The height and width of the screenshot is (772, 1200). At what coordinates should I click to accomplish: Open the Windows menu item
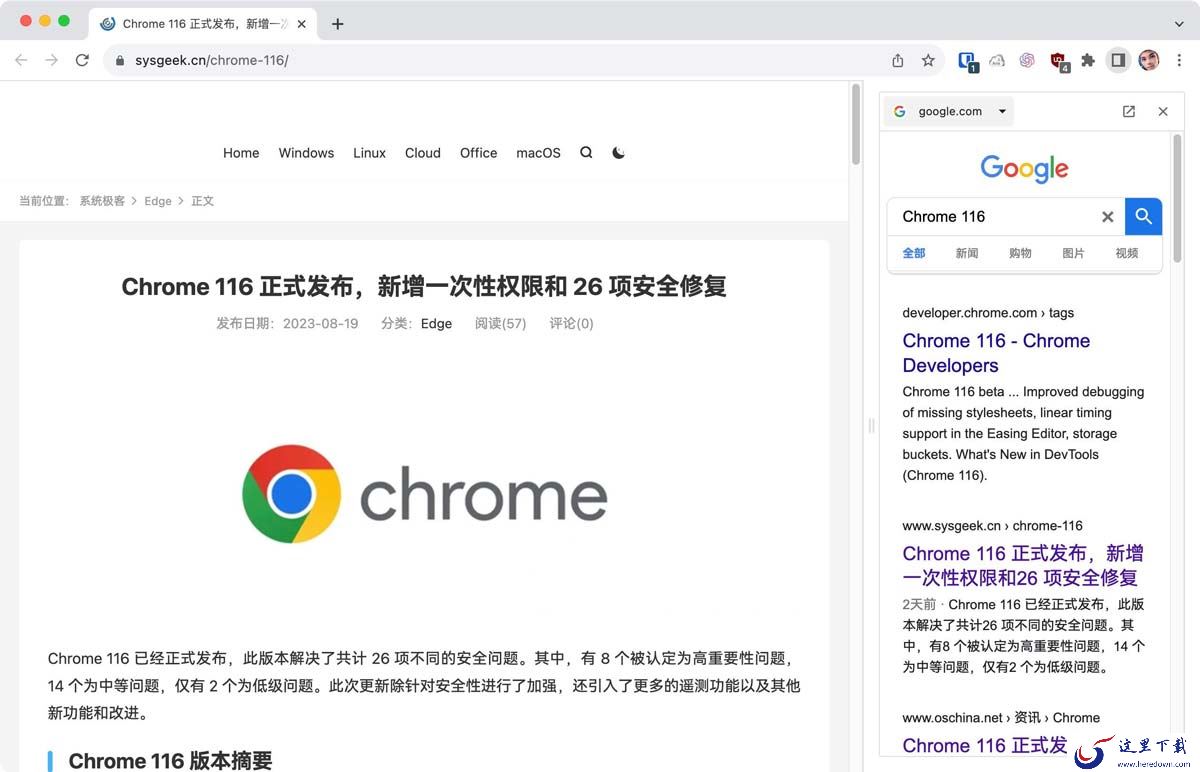click(x=306, y=153)
